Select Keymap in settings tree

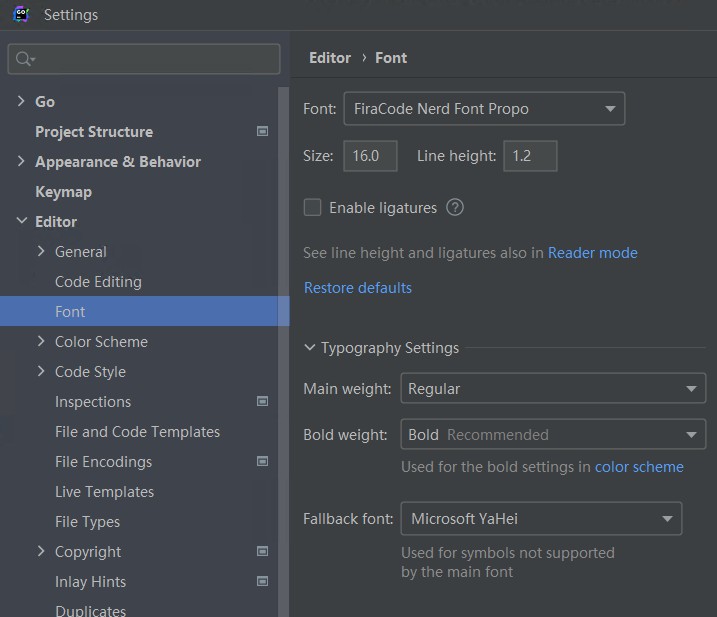pos(64,192)
